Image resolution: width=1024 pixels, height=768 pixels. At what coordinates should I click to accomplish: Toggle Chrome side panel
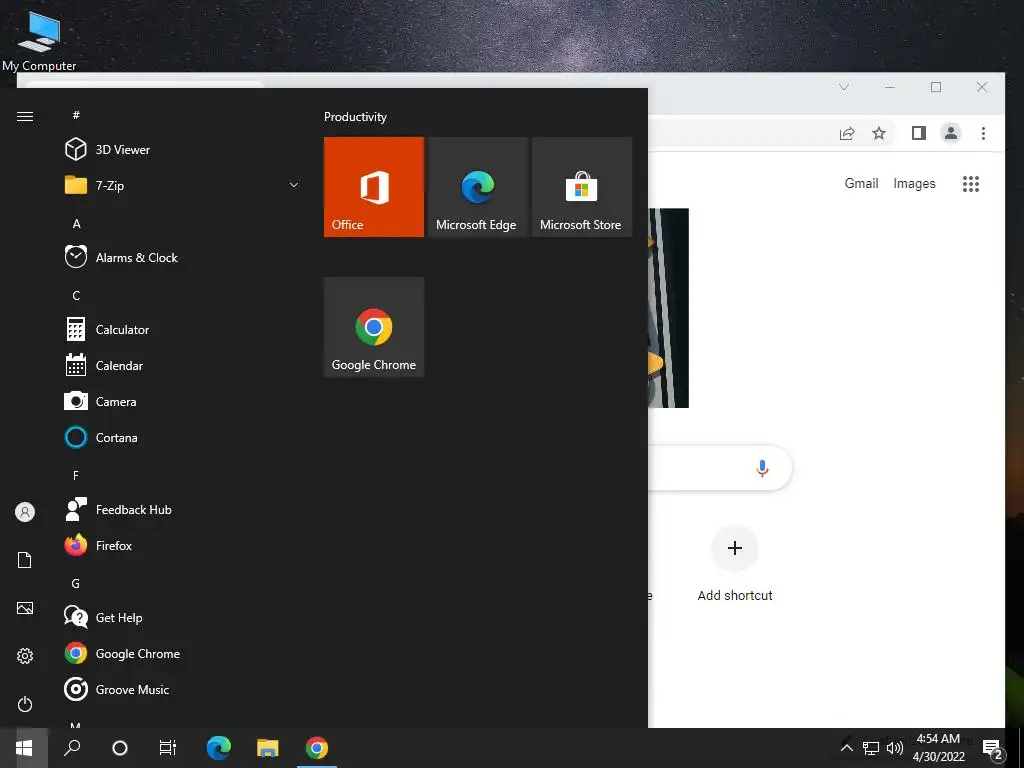918,133
